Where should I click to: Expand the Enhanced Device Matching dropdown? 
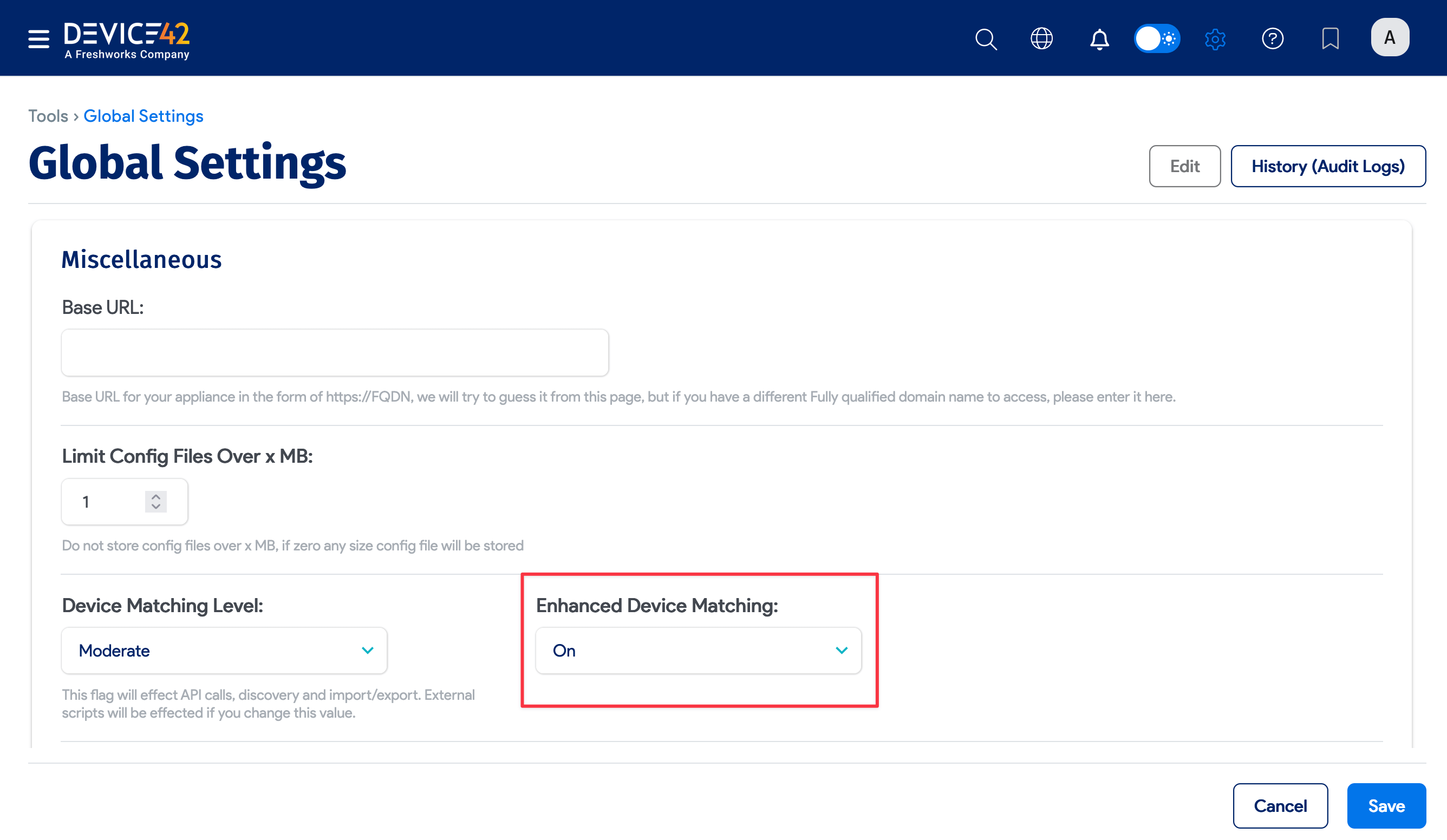click(x=842, y=650)
